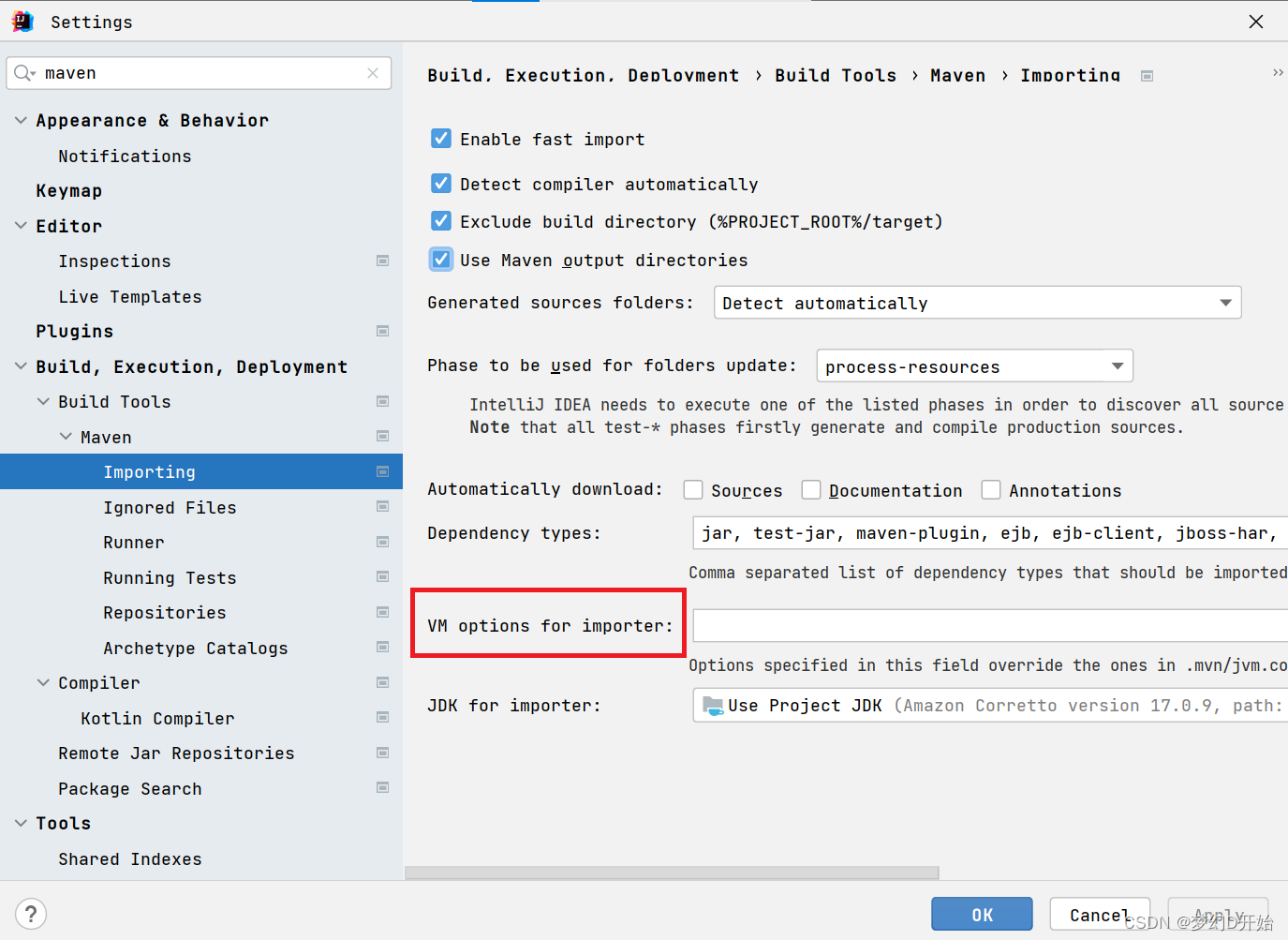Enable automatic download of Documentation
This screenshot has width=1288, height=940.
(x=811, y=489)
